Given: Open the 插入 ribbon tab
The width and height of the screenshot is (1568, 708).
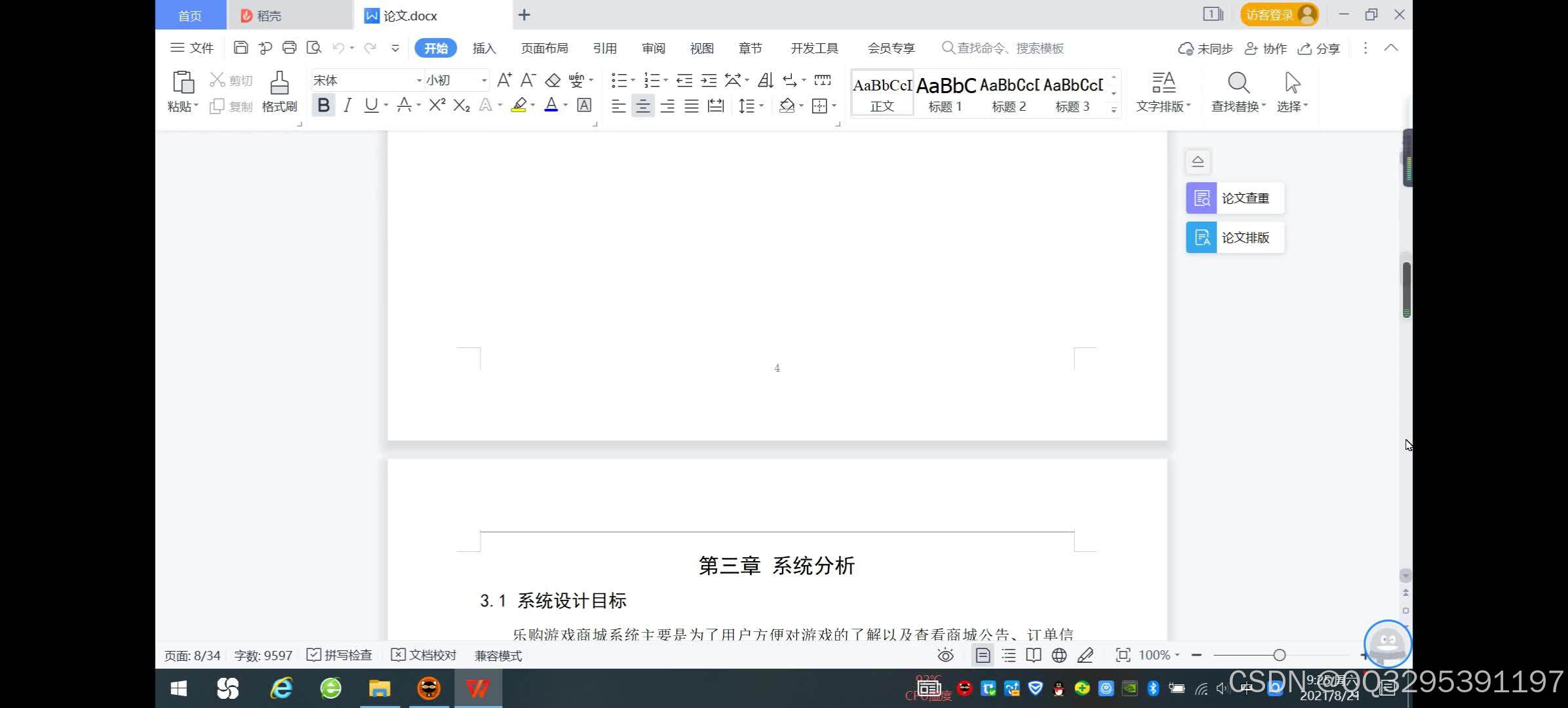Looking at the screenshot, I should pos(484,48).
